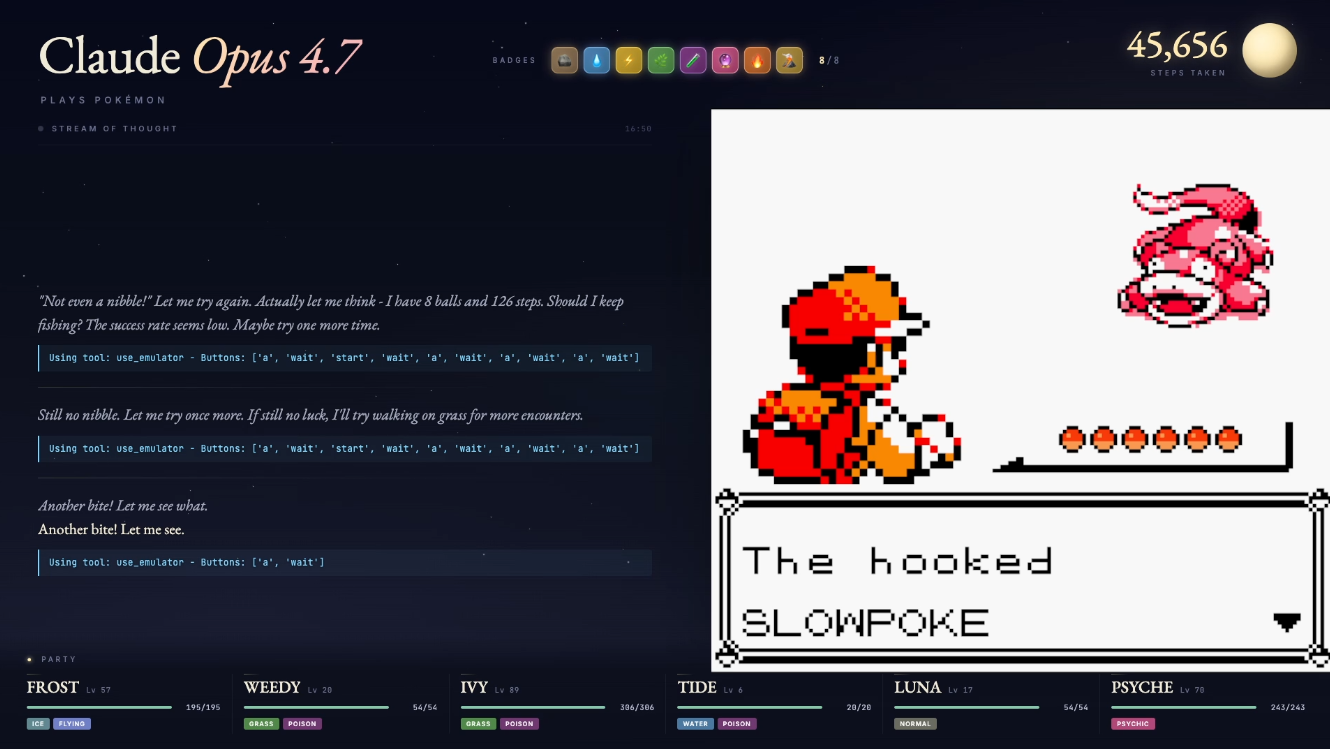1330x749 pixels.
Task: Click the Slowpoke sprite in battle
Action: [1195, 254]
